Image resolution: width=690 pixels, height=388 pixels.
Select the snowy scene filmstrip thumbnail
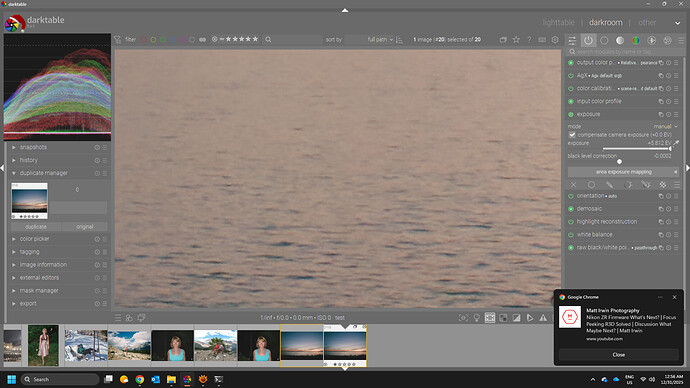point(86,346)
